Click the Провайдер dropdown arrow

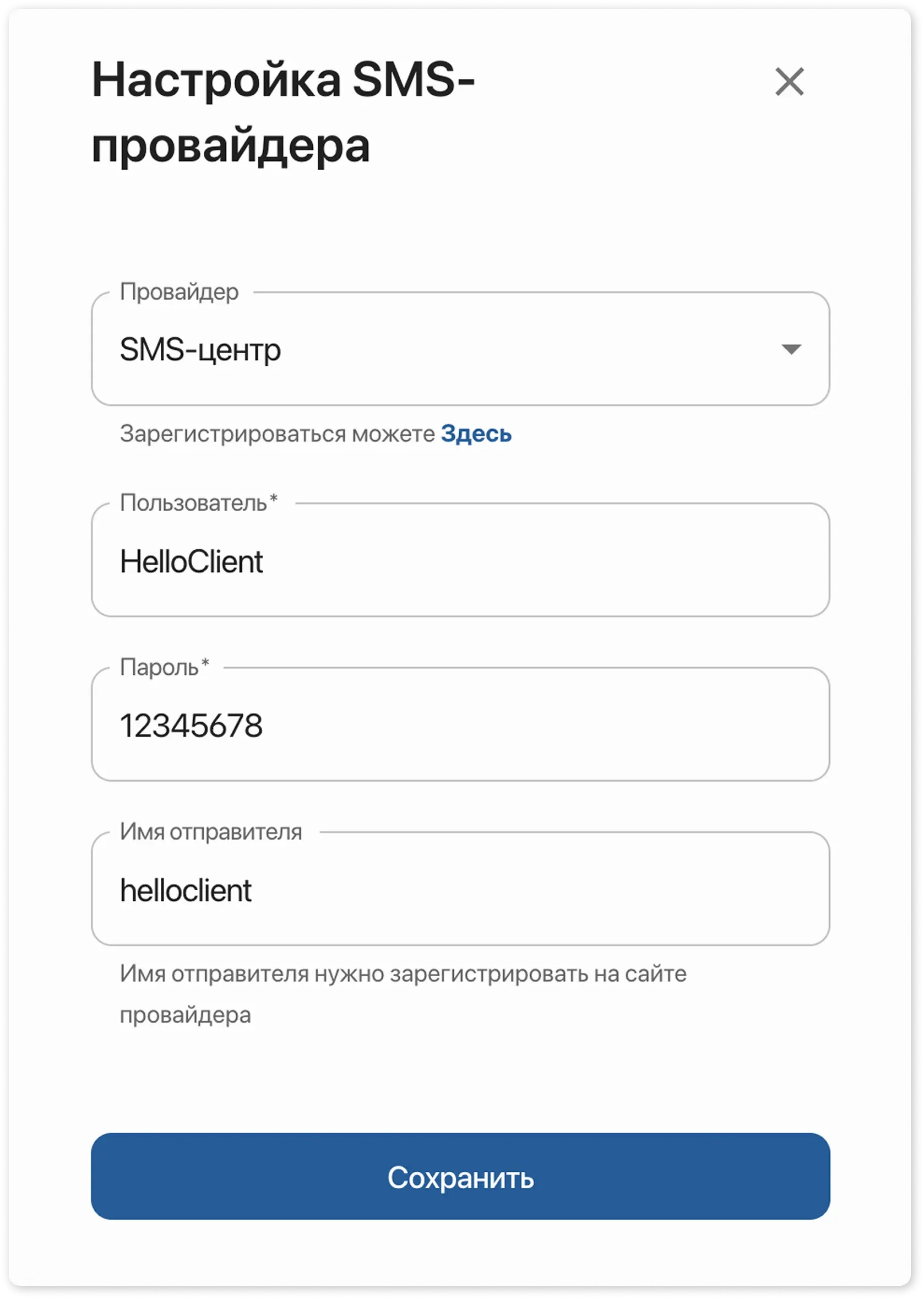coord(791,349)
